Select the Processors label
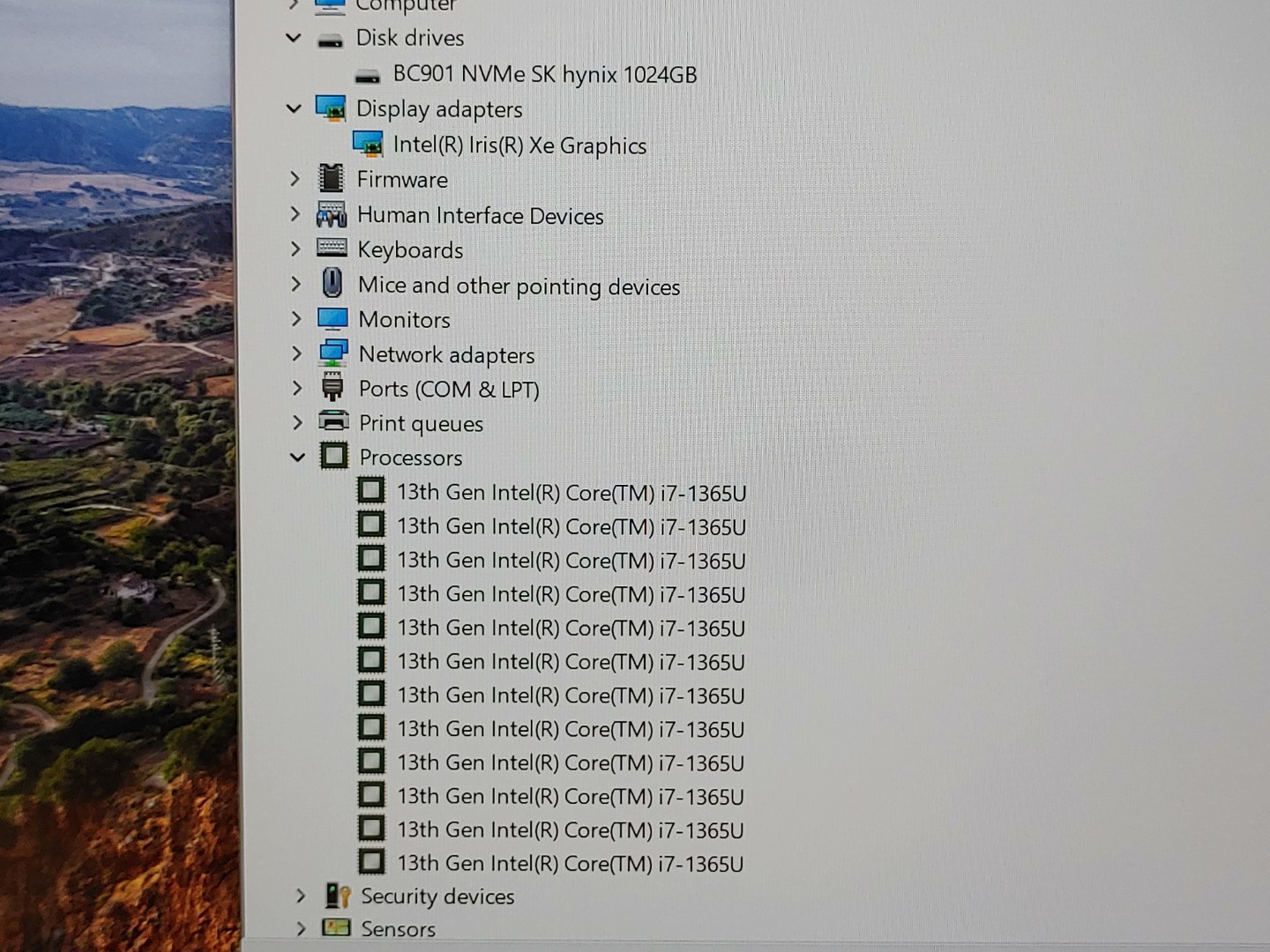 [x=411, y=457]
